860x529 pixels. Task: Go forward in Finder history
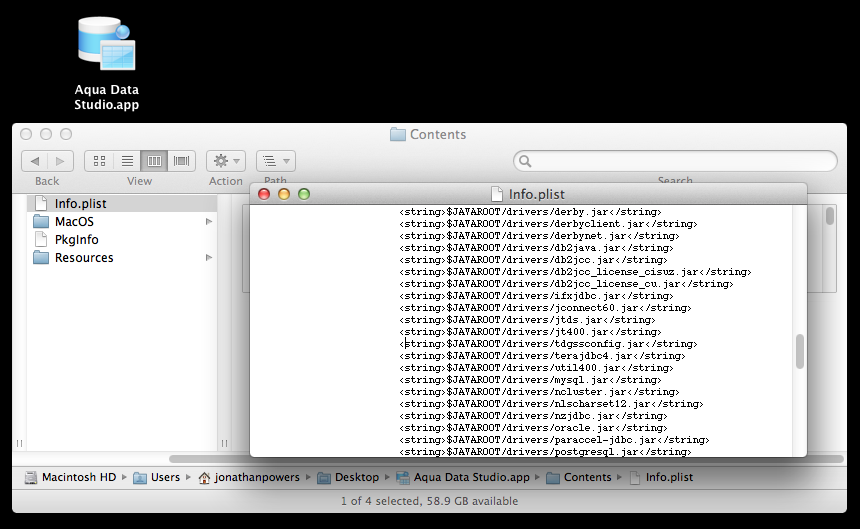pyautogui.click(x=60, y=161)
